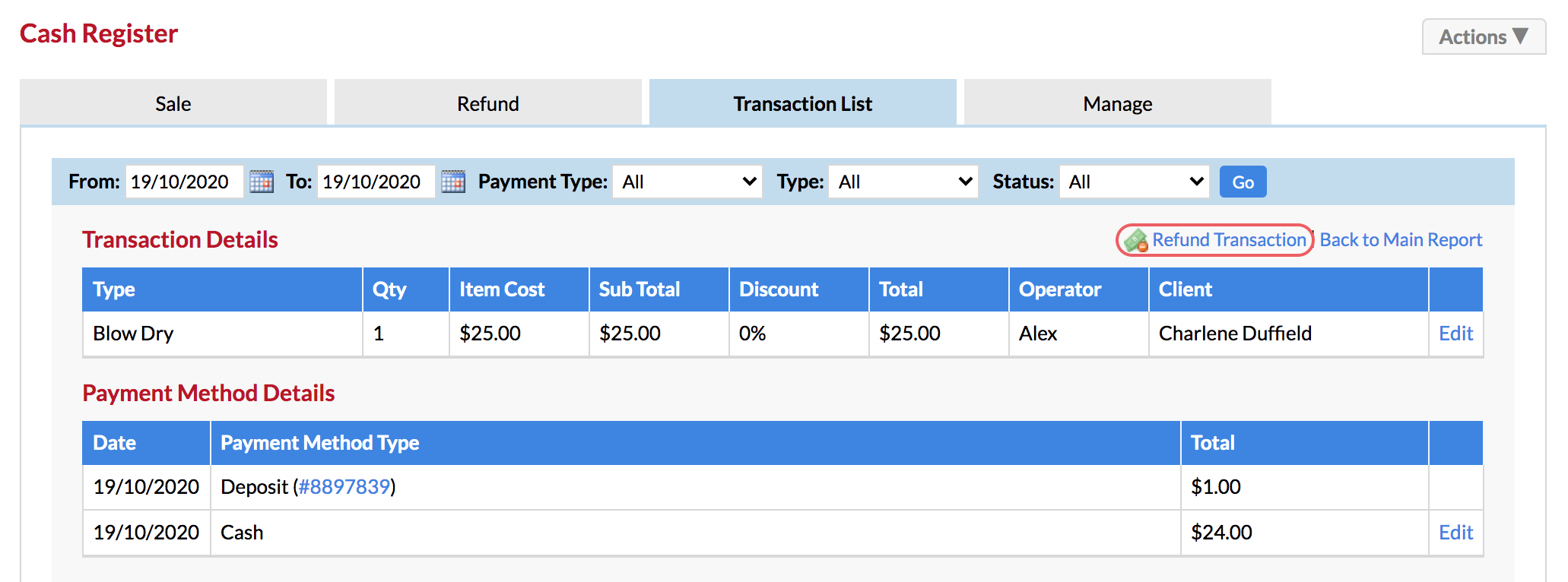1568x582 pixels.
Task: Click the $24.00 cash total cell
Action: [x=1304, y=533]
